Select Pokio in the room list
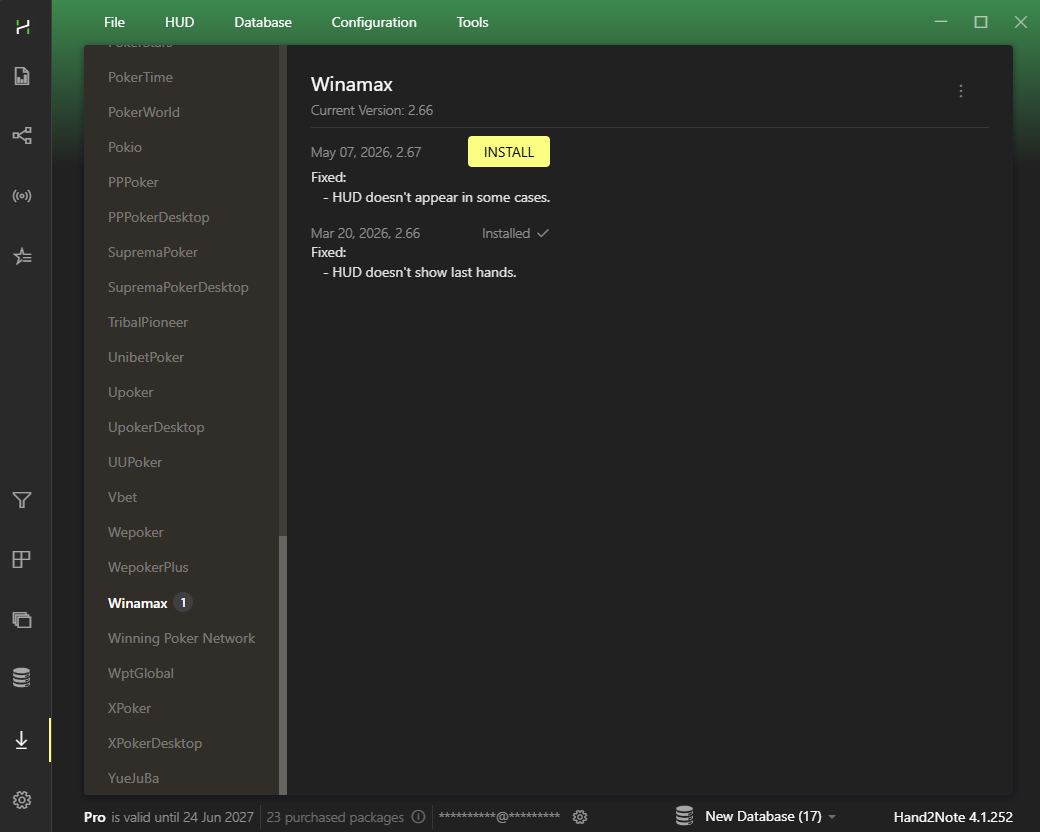The width and height of the screenshot is (1040, 832). (125, 147)
